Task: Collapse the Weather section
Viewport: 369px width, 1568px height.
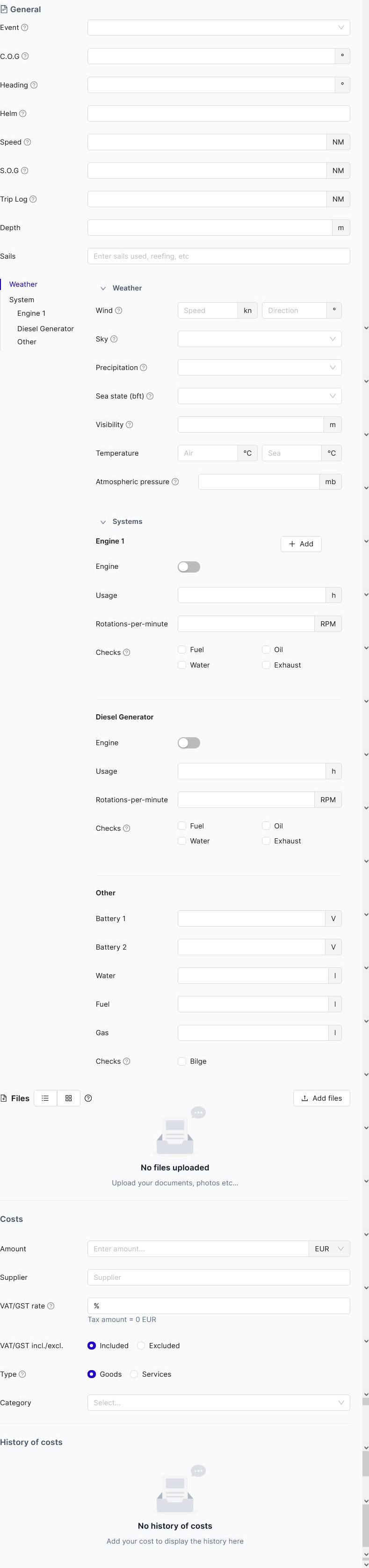Action: click(x=103, y=289)
